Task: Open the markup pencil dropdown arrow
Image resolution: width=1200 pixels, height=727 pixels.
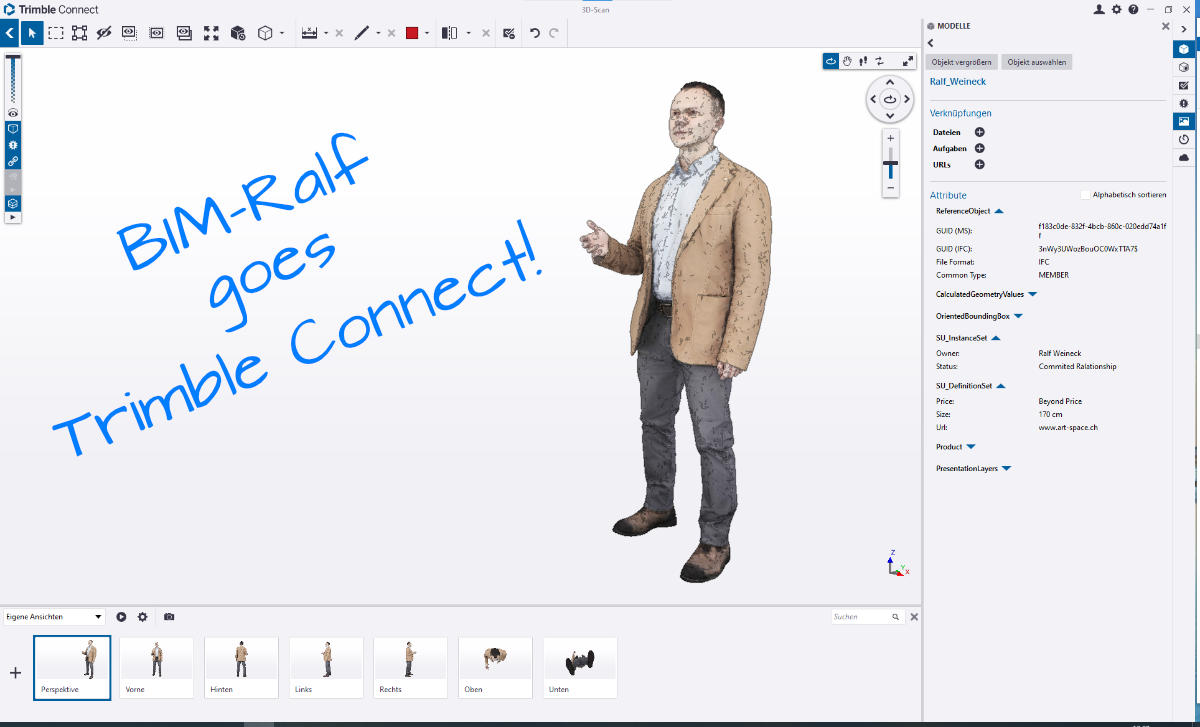Action: coord(378,33)
